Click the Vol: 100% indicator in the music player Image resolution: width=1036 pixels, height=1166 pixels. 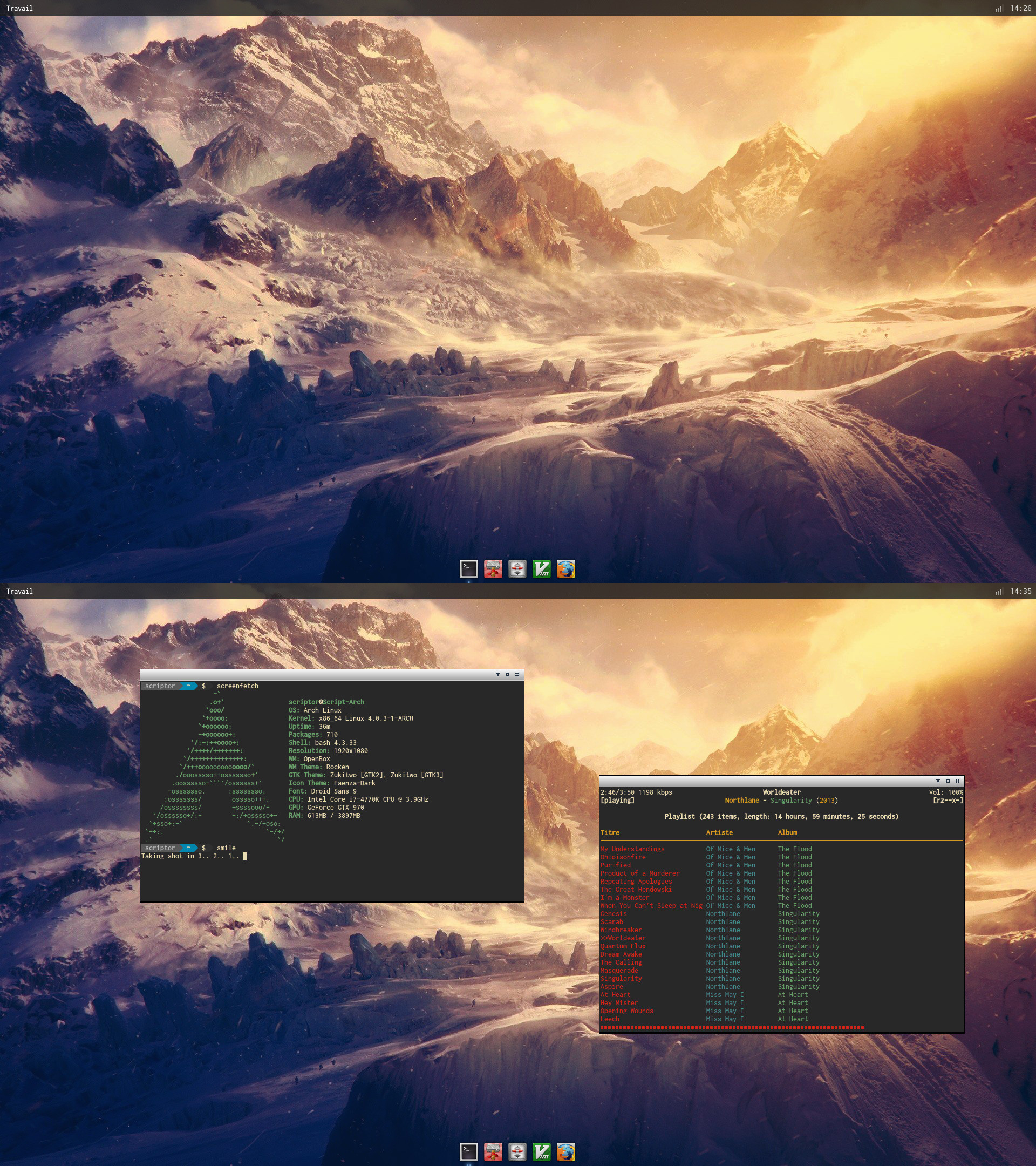(x=945, y=792)
